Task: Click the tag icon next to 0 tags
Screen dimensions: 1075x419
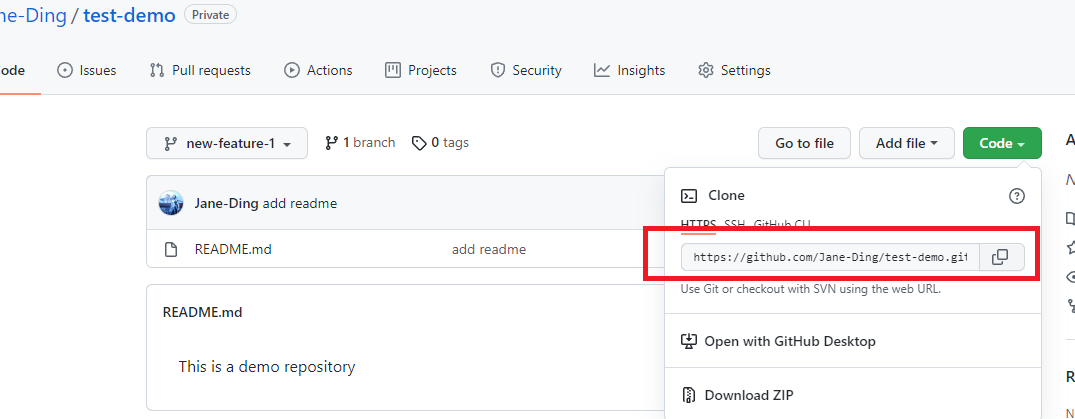Action: click(x=419, y=143)
